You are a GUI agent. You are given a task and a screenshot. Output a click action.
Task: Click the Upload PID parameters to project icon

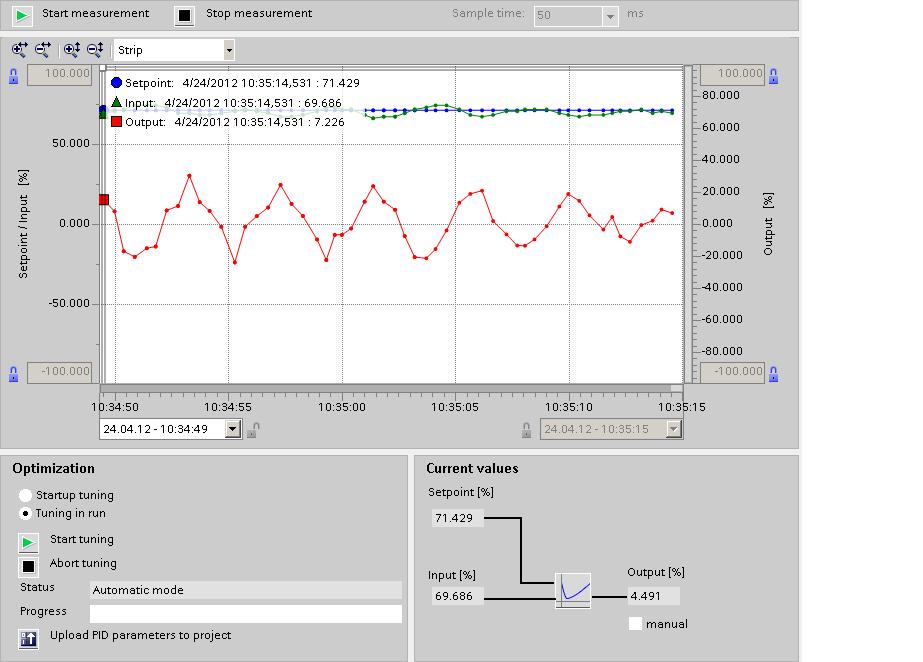tap(28, 638)
